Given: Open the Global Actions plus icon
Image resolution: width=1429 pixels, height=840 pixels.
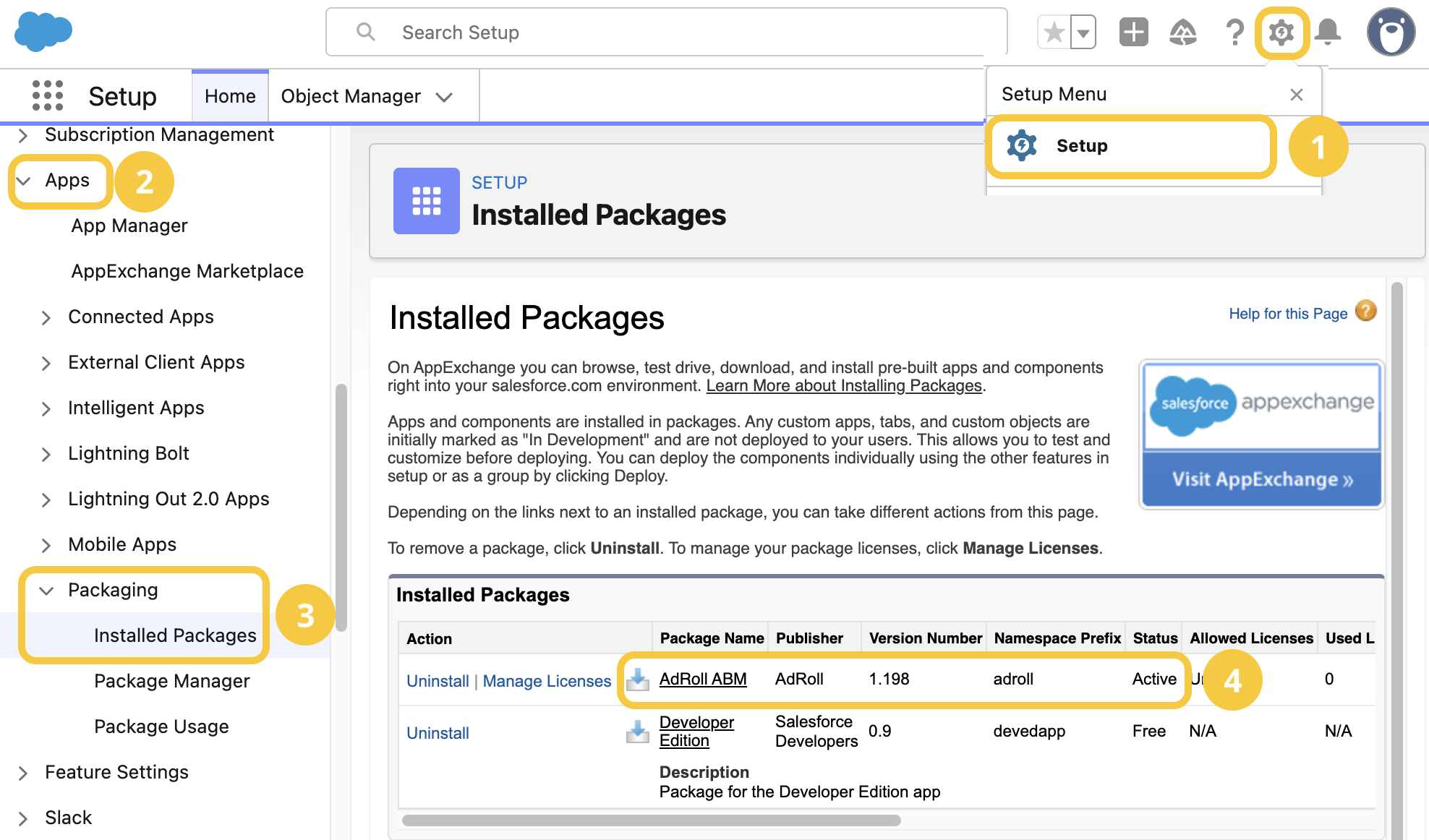Looking at the screenshot, I should click(1133, 33).
